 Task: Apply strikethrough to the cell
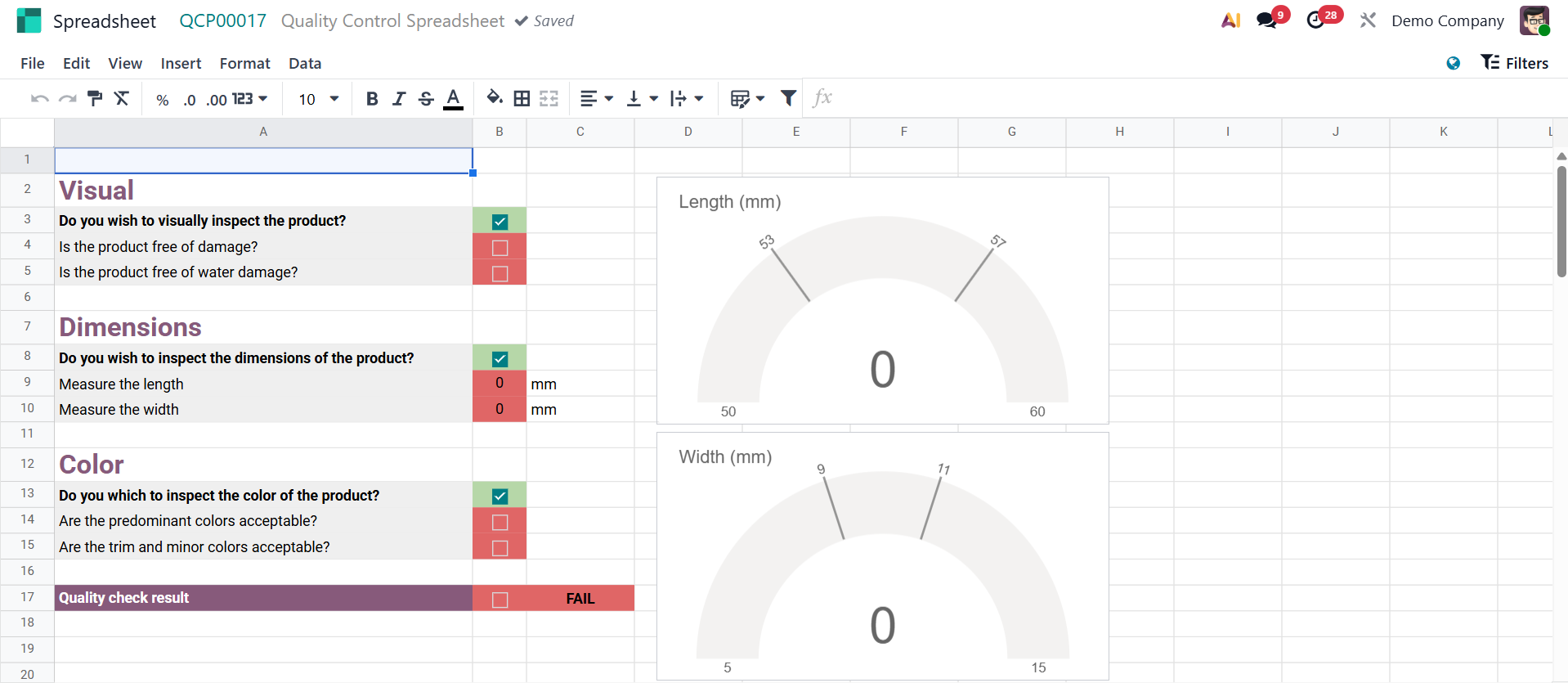tap(426, 99)
